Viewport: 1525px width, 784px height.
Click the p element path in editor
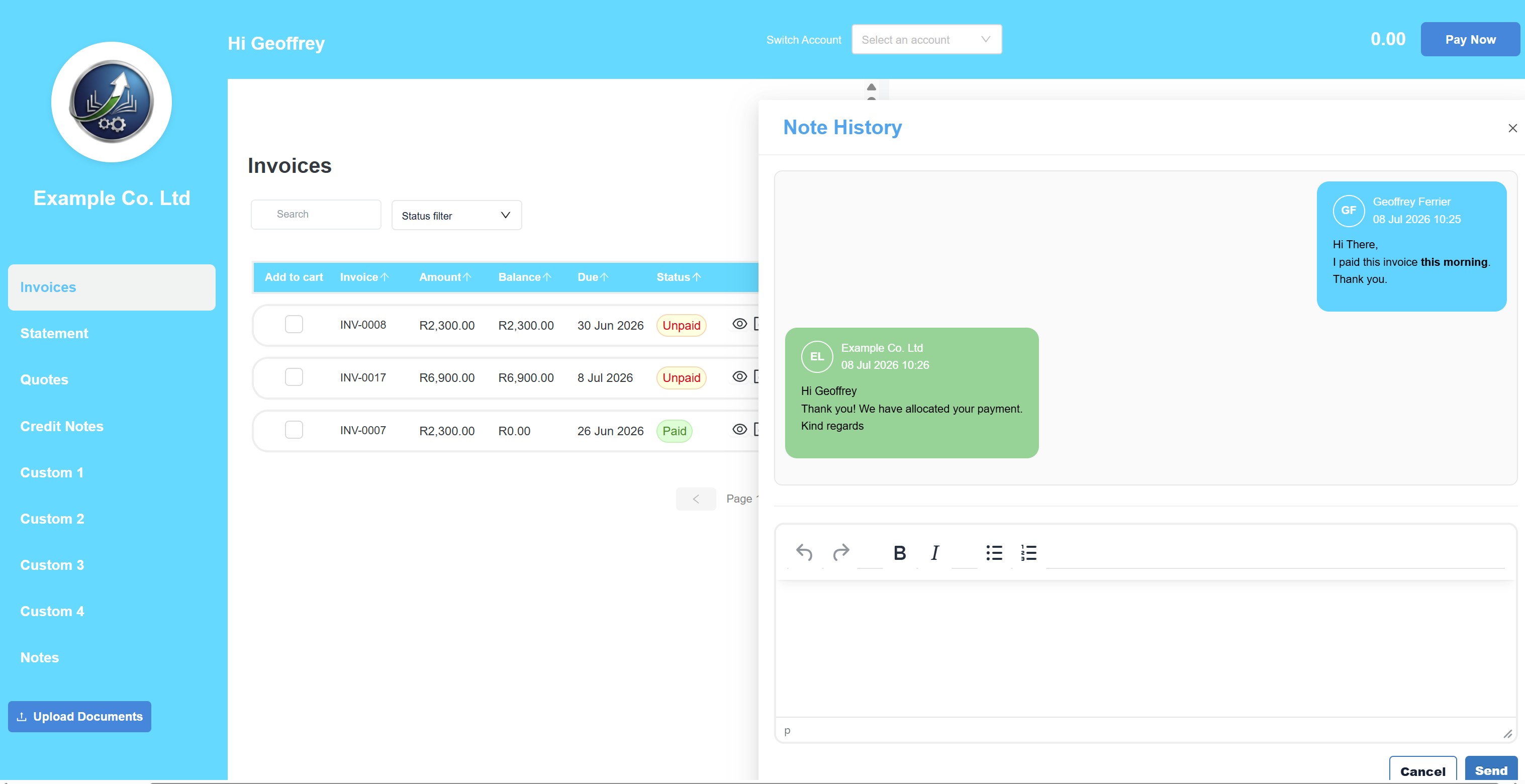787,731
